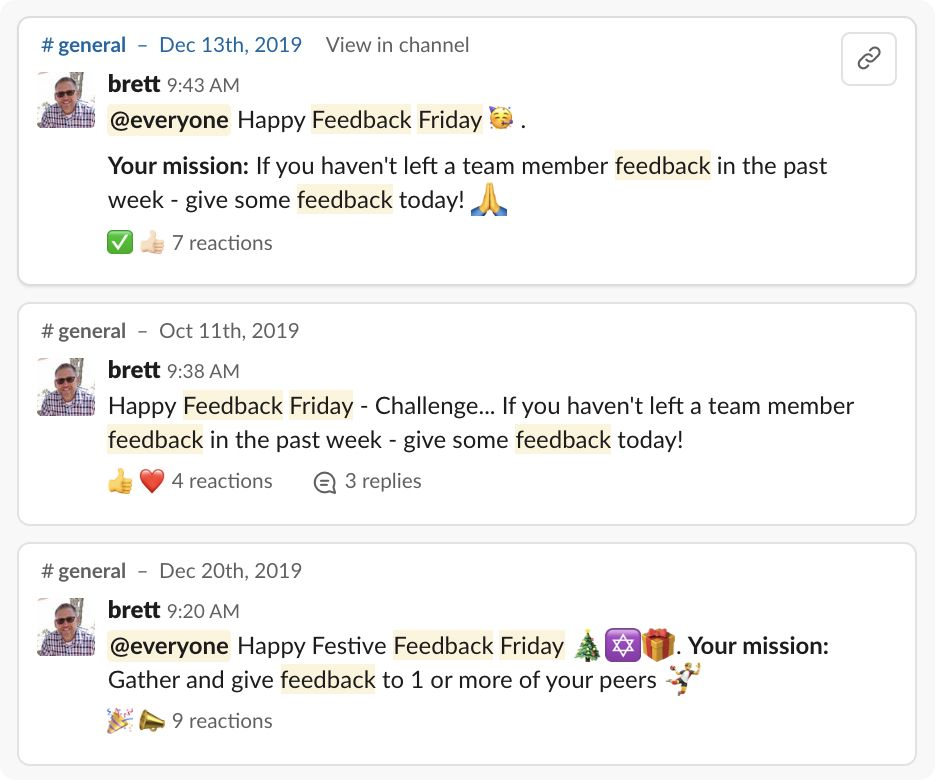Open the #general channel from the first message

(x=83, y=44)
